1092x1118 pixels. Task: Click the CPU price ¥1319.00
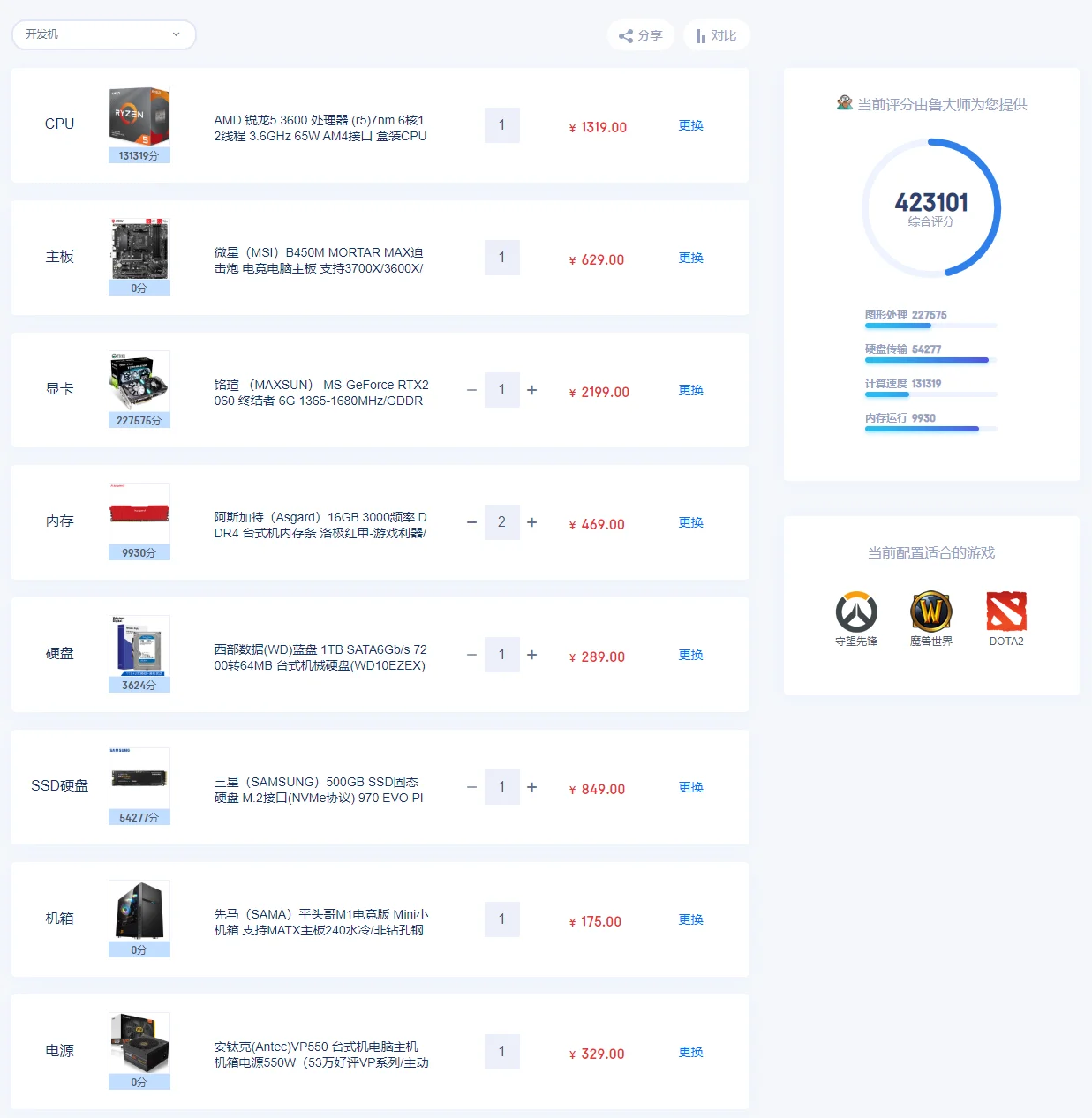pyautogui.click(x=598, y=127)
